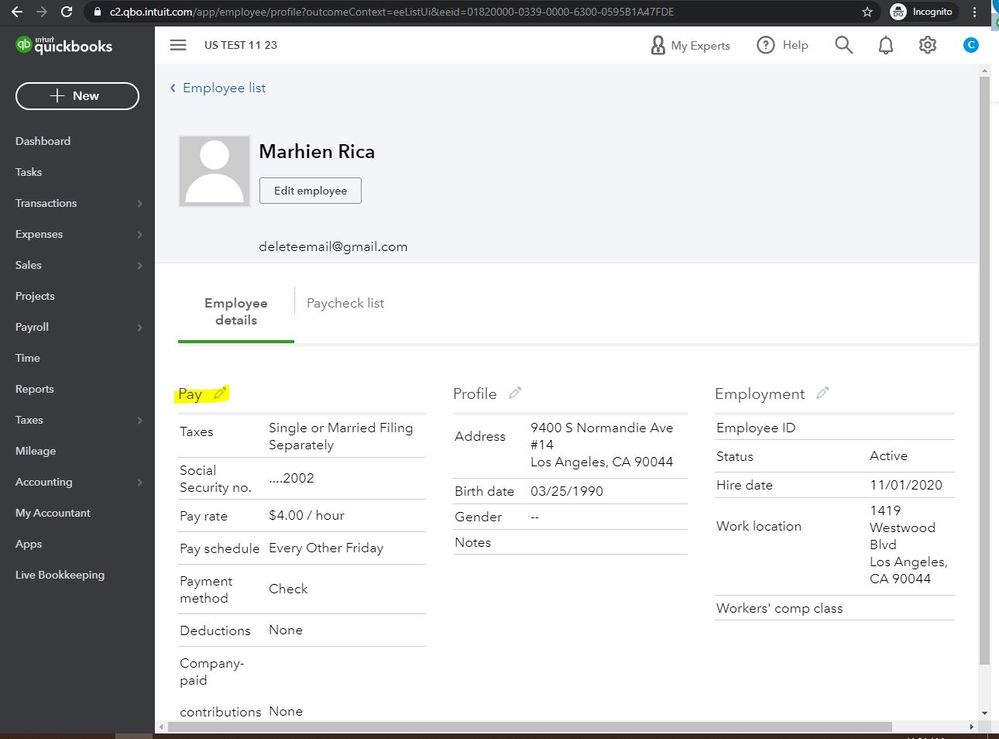Open Reports in the sidebar

coord(35,389)
